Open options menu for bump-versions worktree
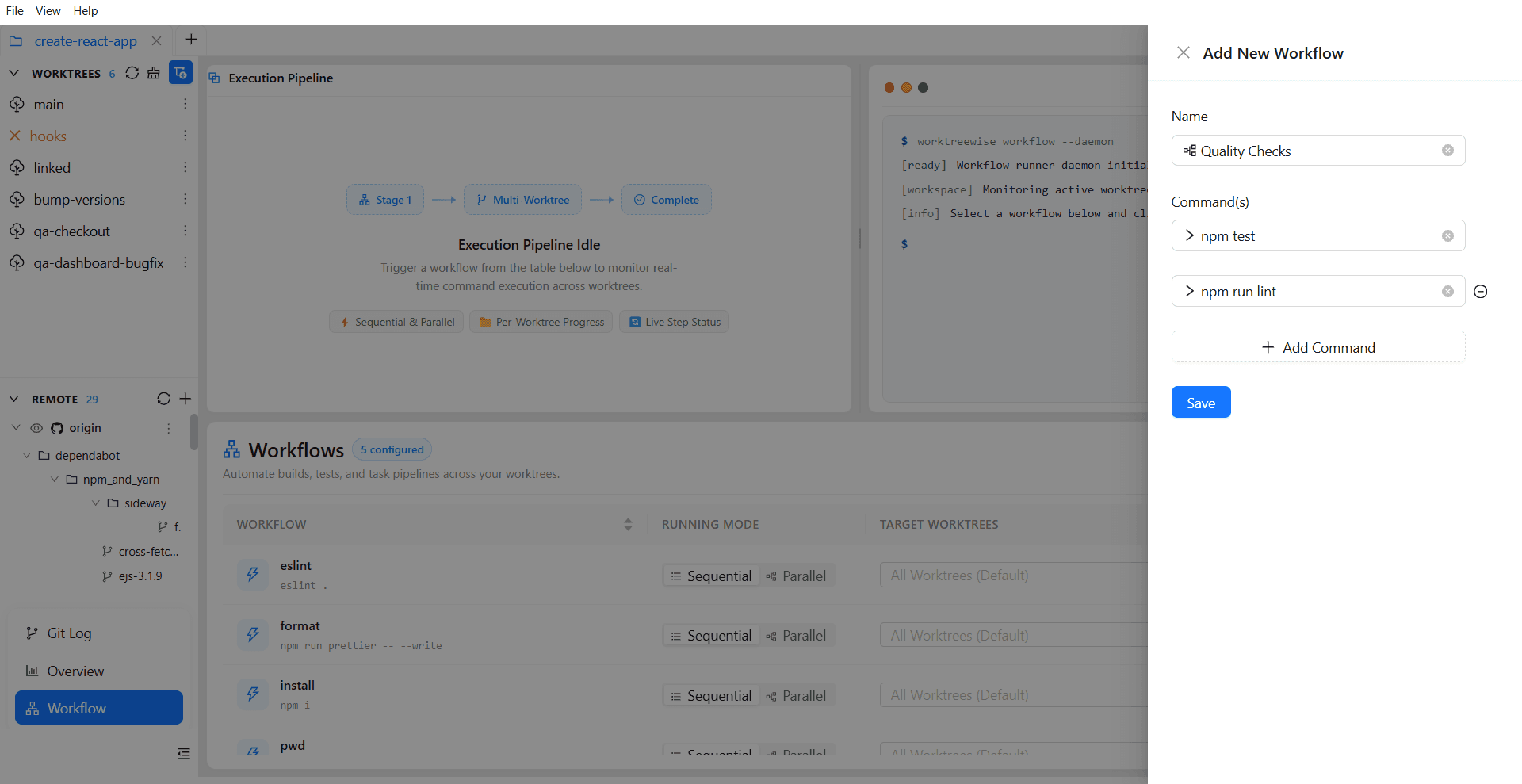 (x=185, y=199)
